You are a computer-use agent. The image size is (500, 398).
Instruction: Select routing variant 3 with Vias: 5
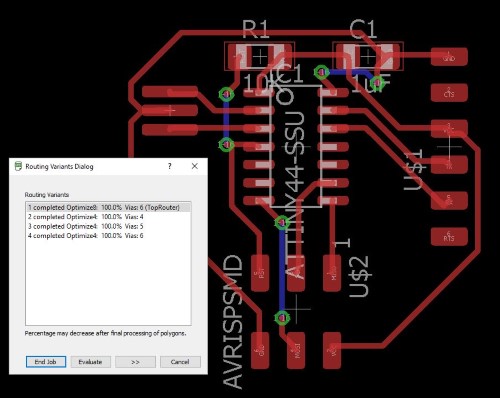(x=108, y=226)
